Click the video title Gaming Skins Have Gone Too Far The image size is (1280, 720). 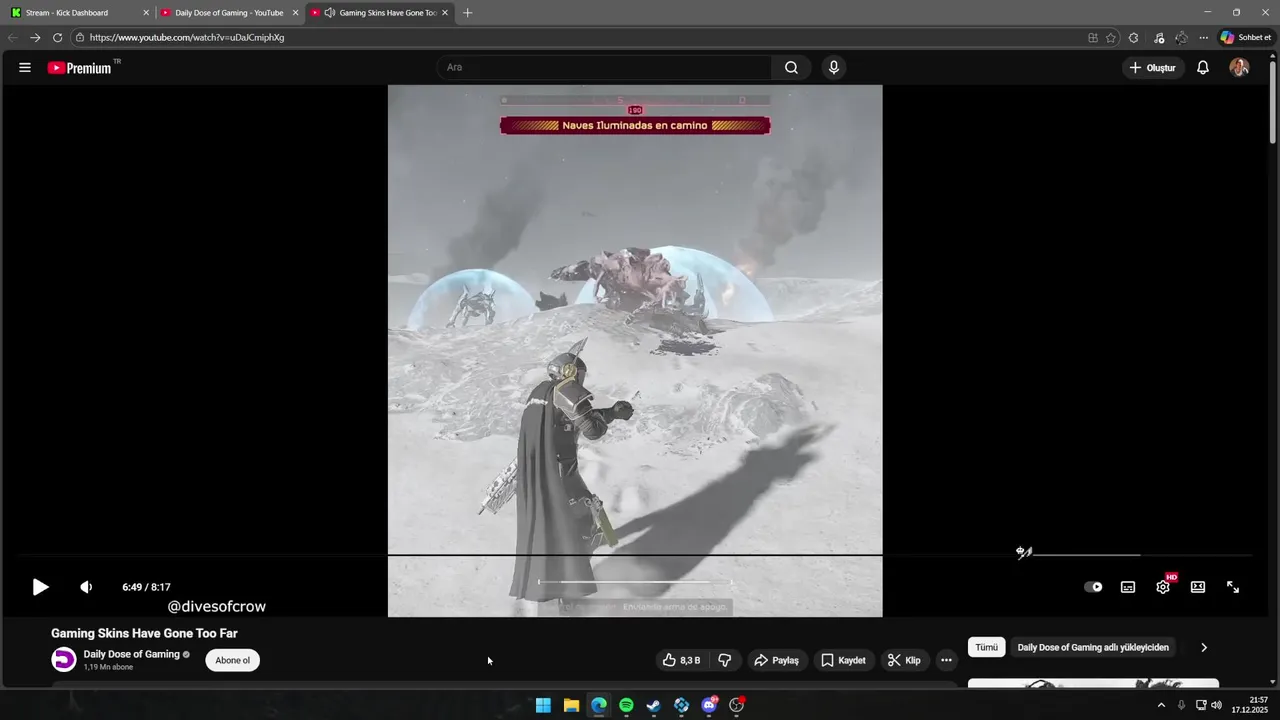pos(144,633)
